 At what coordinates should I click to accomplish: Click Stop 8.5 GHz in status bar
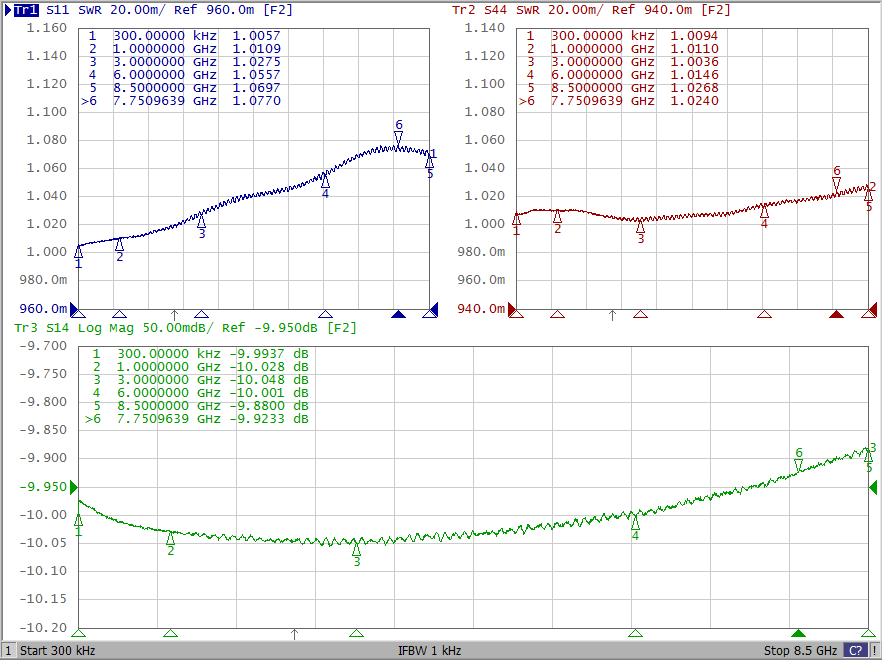point(800,650)
